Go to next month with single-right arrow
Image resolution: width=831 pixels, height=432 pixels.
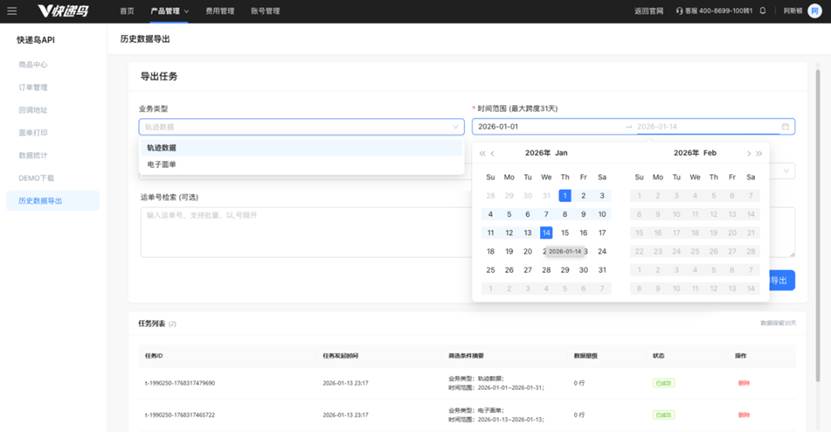[748, 153]
